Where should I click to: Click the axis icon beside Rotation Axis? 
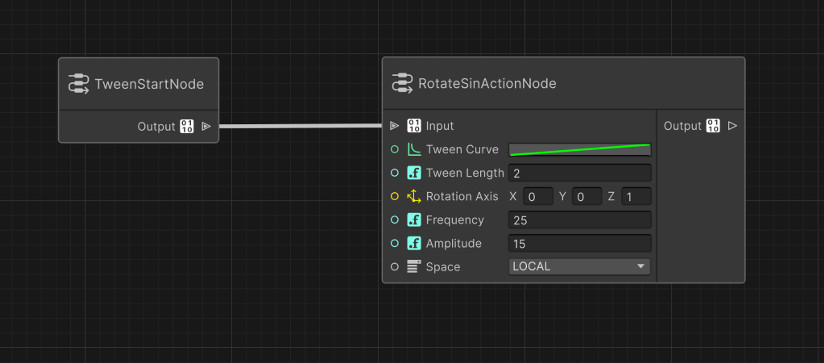tap(414, 196)
